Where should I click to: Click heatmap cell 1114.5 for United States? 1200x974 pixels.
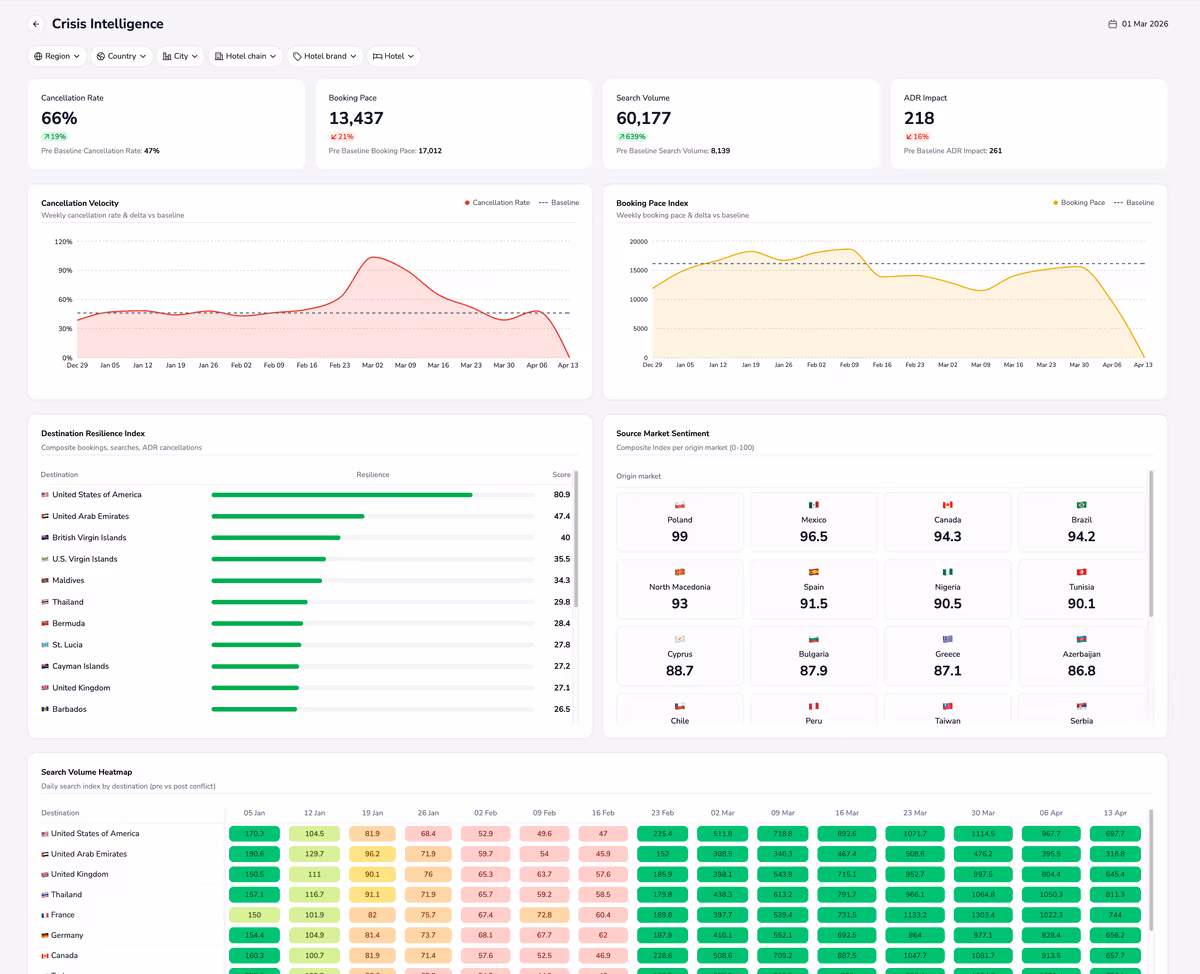[982, 834]
